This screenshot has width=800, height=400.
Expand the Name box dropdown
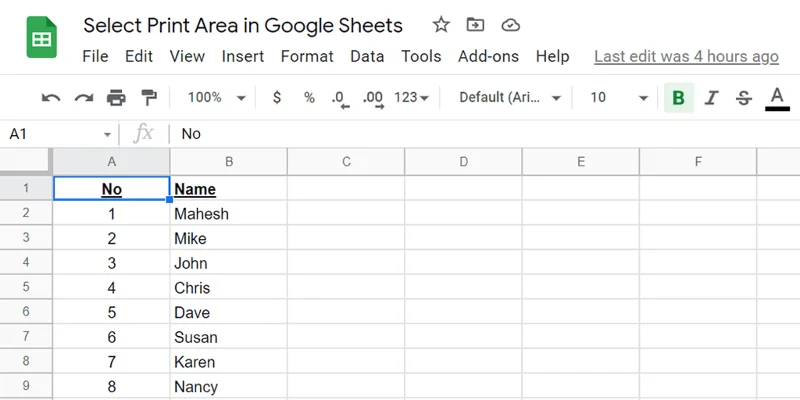(x=107, y=135)
